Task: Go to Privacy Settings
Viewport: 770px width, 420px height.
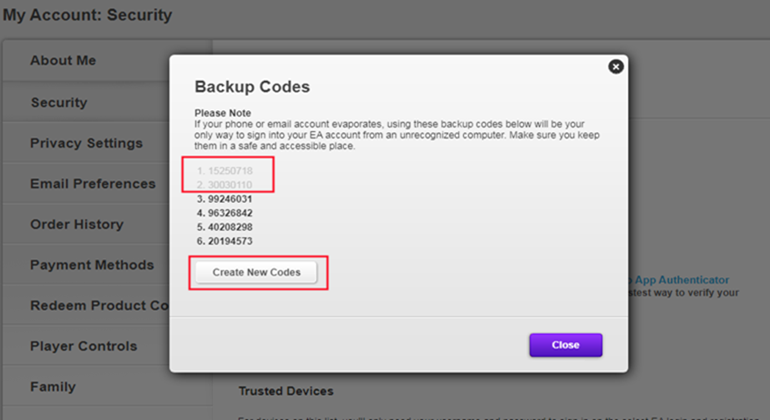Action: pos(86,143)
